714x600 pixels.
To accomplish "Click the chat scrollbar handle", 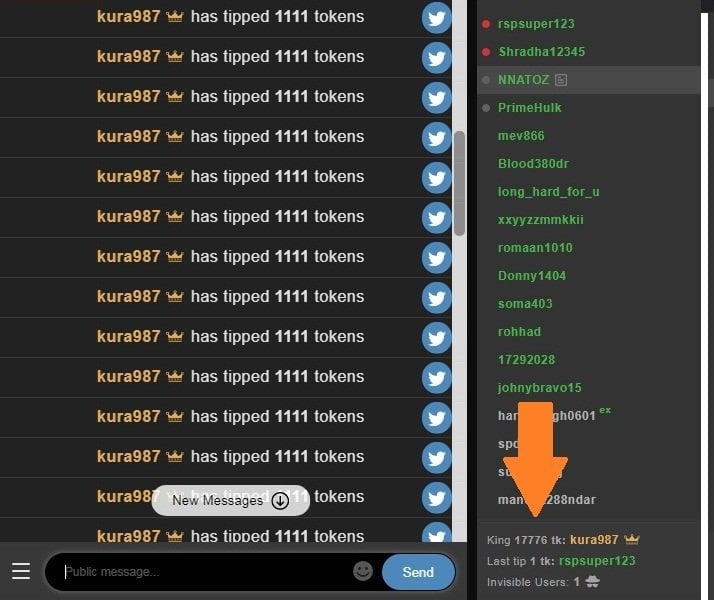I will (459, 183).
